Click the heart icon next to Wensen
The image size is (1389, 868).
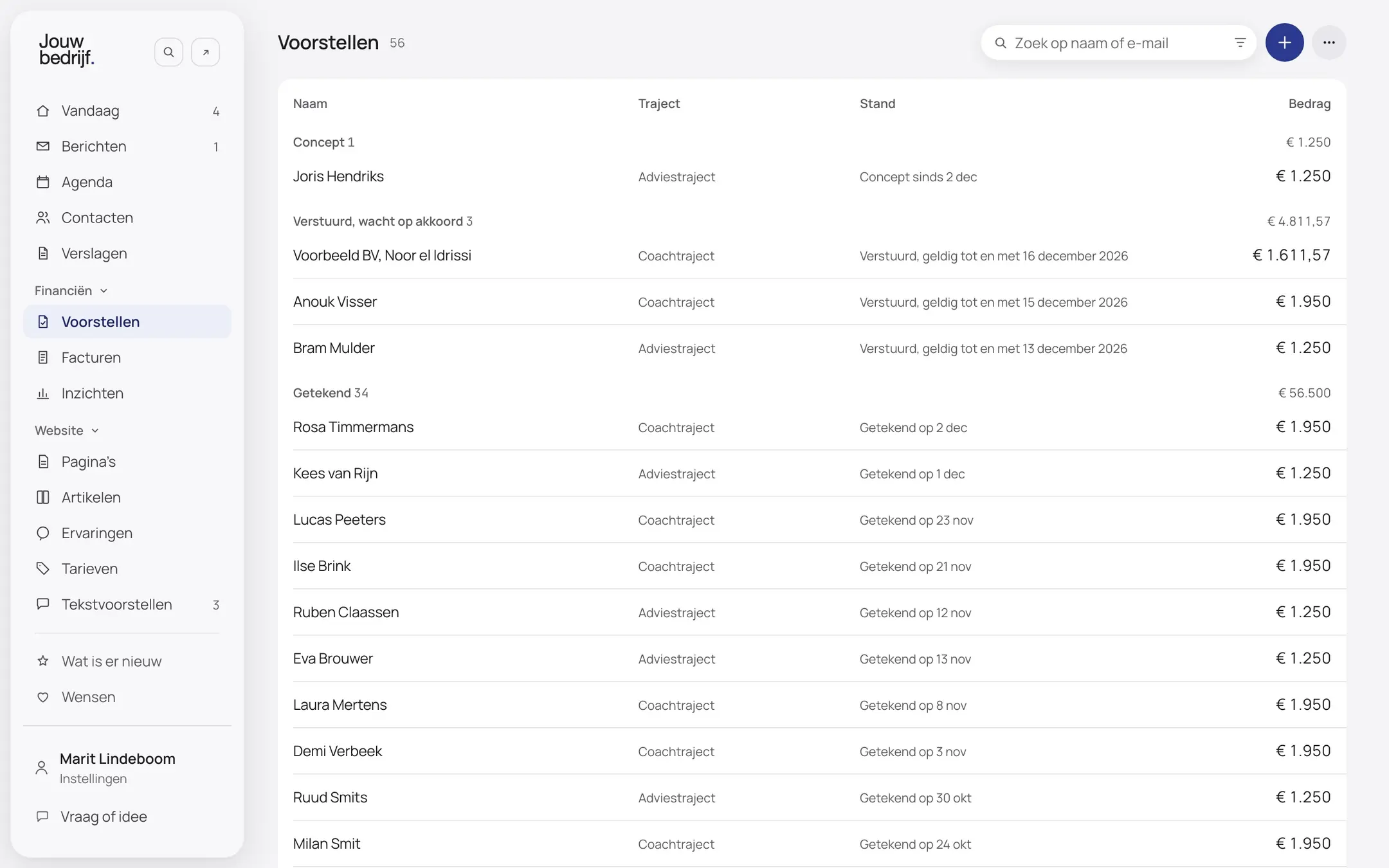[x=43, y=698]
